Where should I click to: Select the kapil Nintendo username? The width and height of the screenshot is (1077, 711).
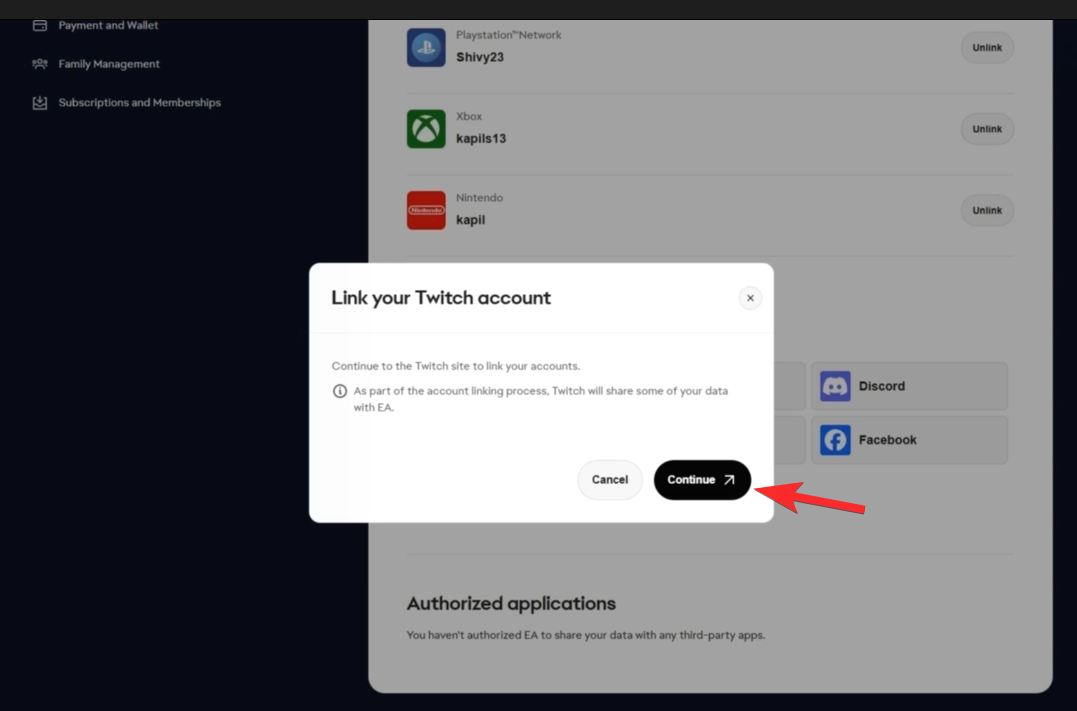[x=470, y=220]
